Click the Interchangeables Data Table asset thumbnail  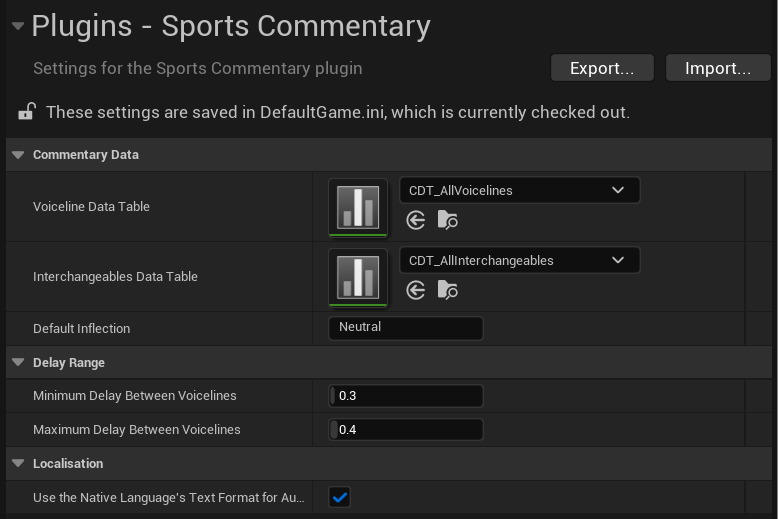click(358, 277)
